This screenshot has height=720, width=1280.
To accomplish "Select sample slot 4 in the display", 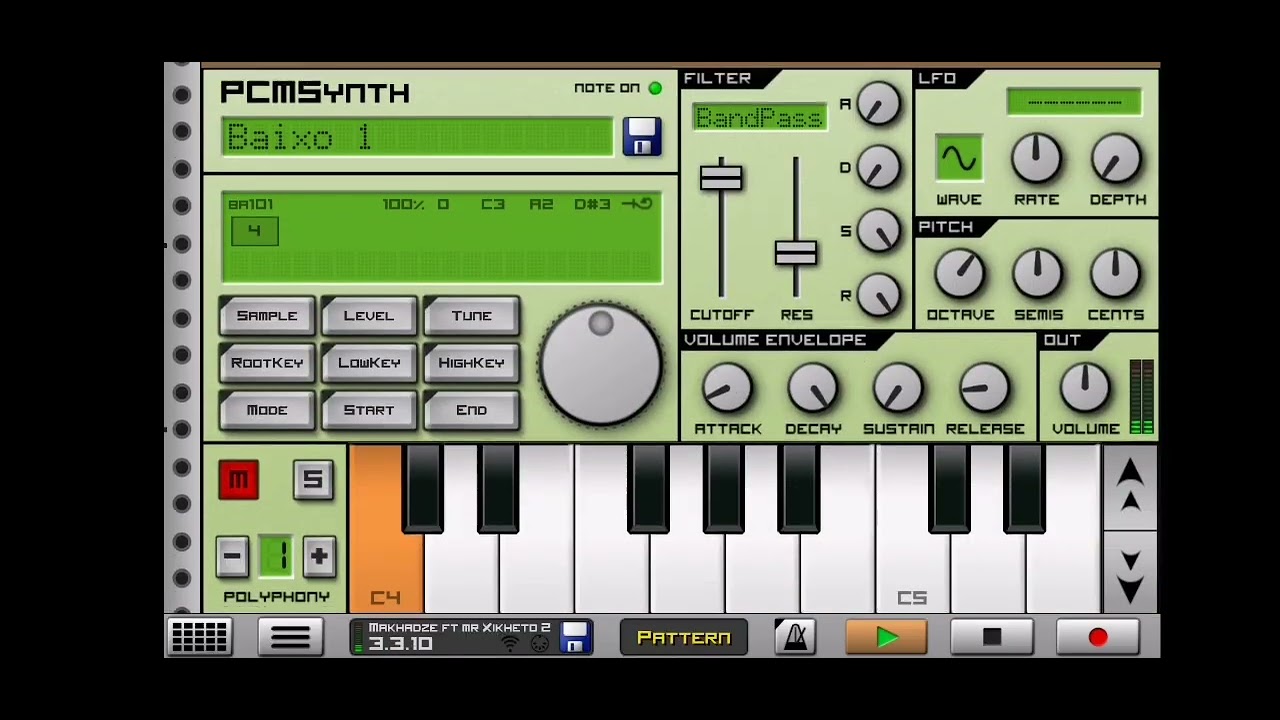I will click(x=254, y=231).
